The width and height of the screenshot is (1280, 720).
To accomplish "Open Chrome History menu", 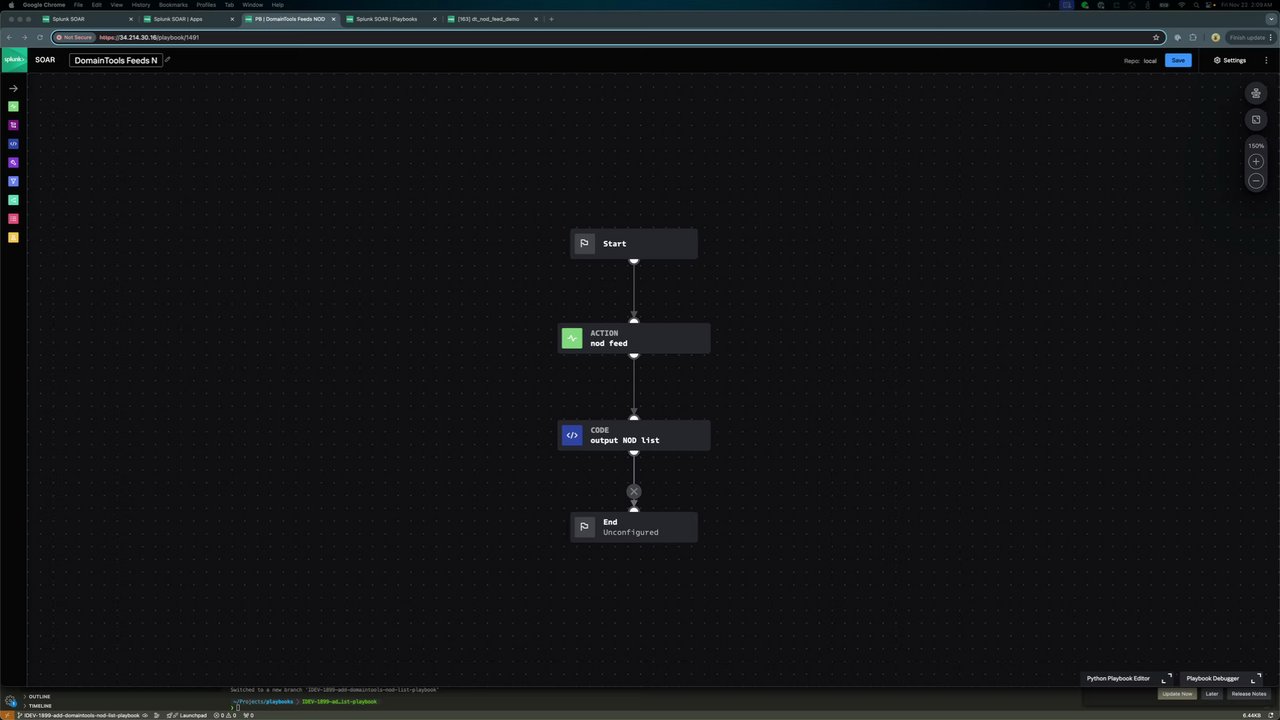I will click(x=141, y=5).
